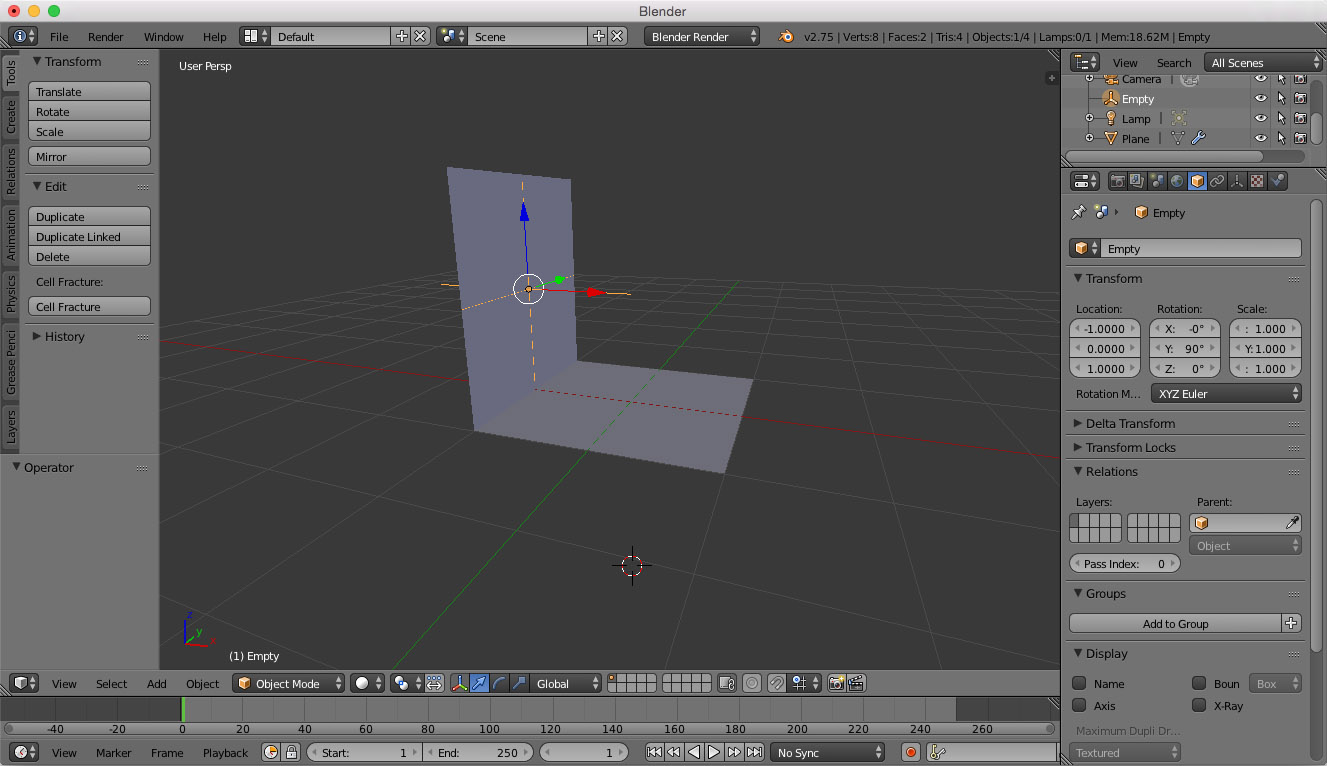This screenshot has height=766, width=1327.
Task: Enable the translate manipulator arrow icon
Action: 480,683
